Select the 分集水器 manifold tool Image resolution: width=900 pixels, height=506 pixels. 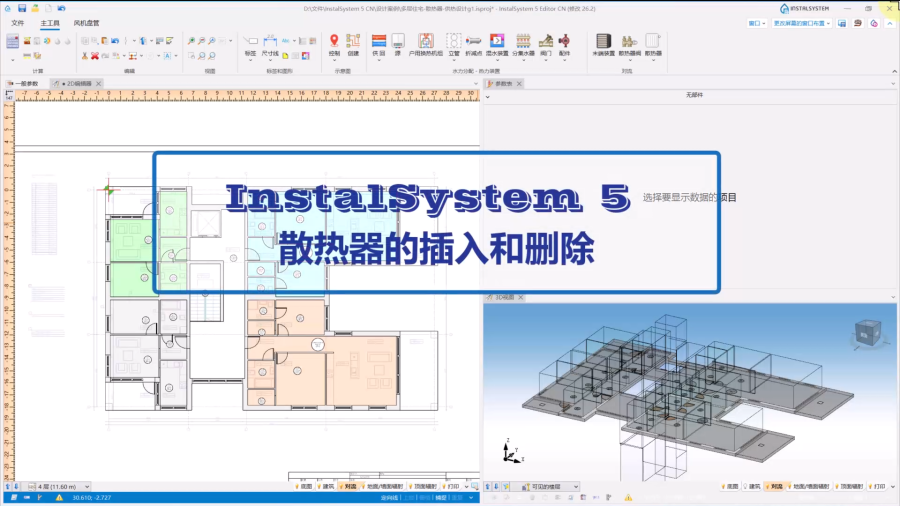tap(523, 45)
